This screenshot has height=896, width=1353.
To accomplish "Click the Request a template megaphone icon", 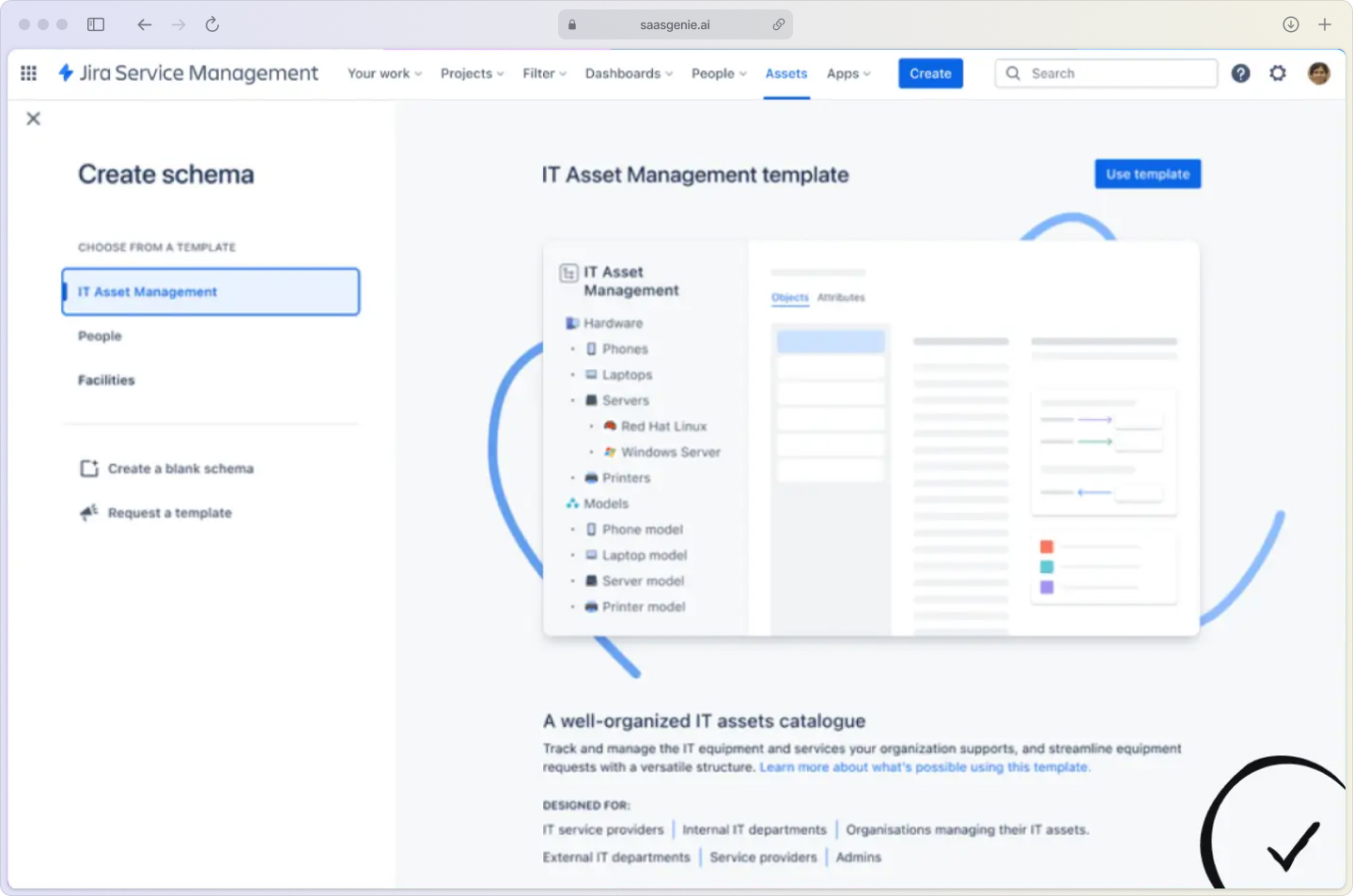I will coord(89,513).
